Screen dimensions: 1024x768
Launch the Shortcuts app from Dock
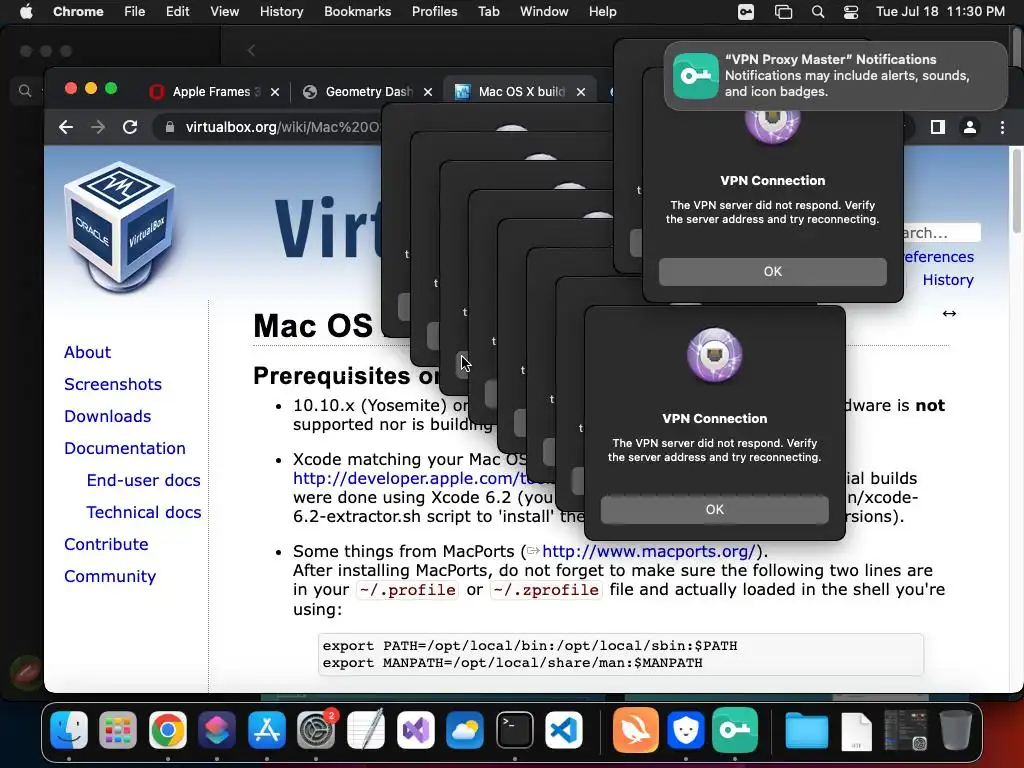pos(217,729)
